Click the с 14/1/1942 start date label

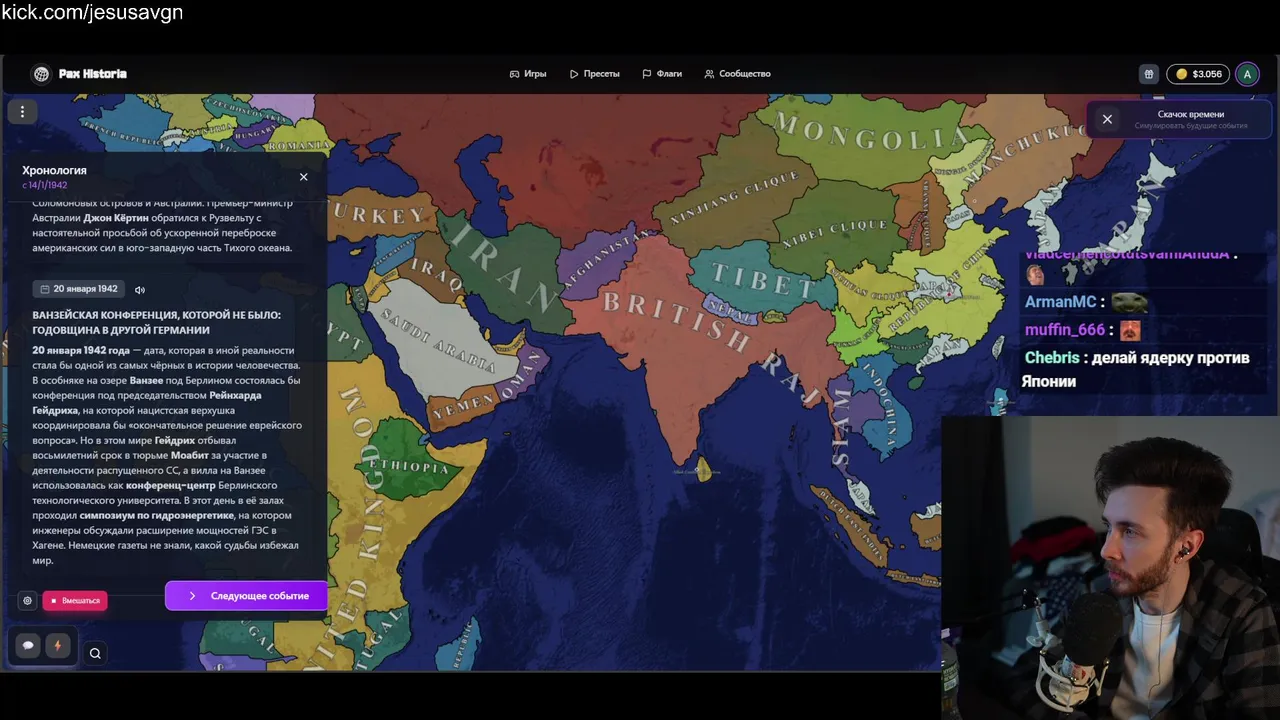coord(45,185)
